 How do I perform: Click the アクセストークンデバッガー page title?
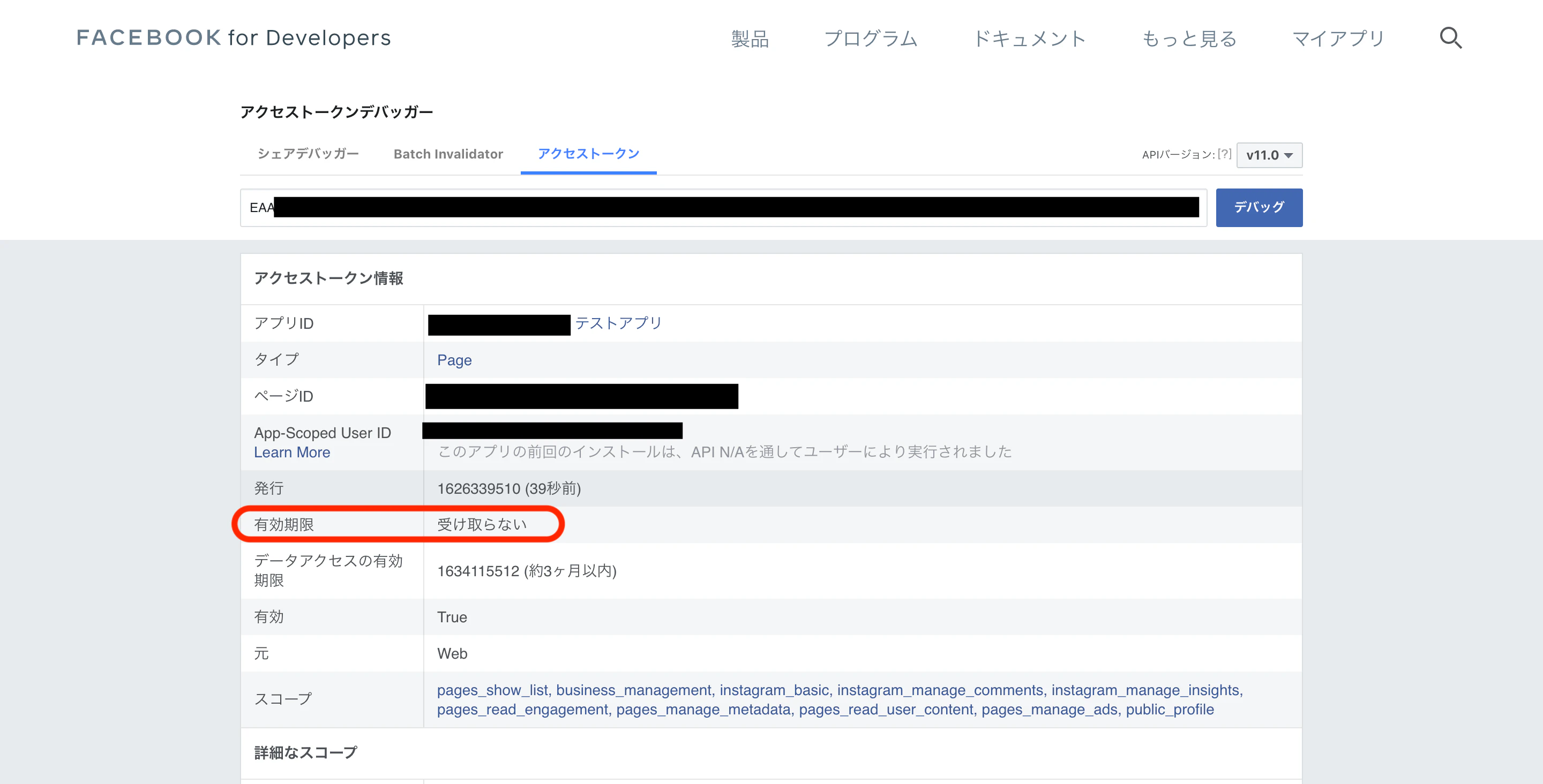pyautogui.click(x=336, y=112)
